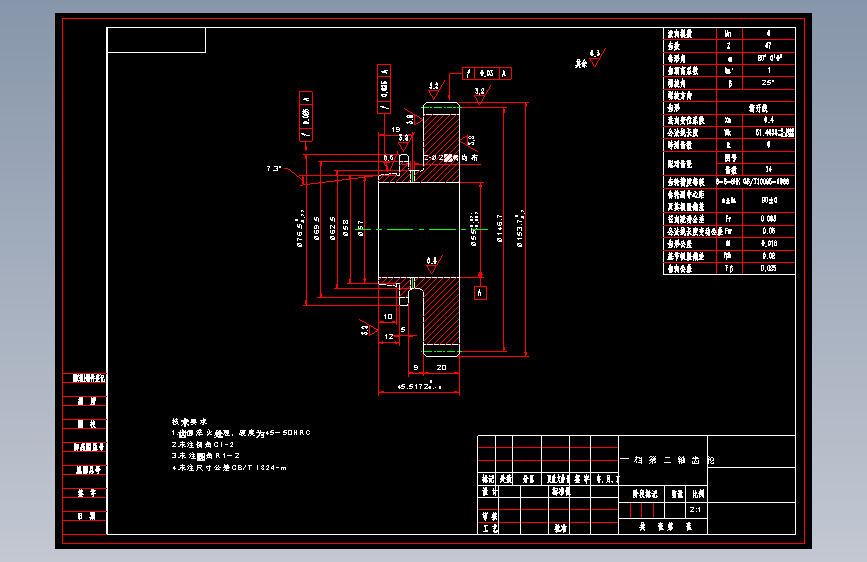
Task: Pick the "Ø58" diameter dimension
Action: (x=346, y=228)
